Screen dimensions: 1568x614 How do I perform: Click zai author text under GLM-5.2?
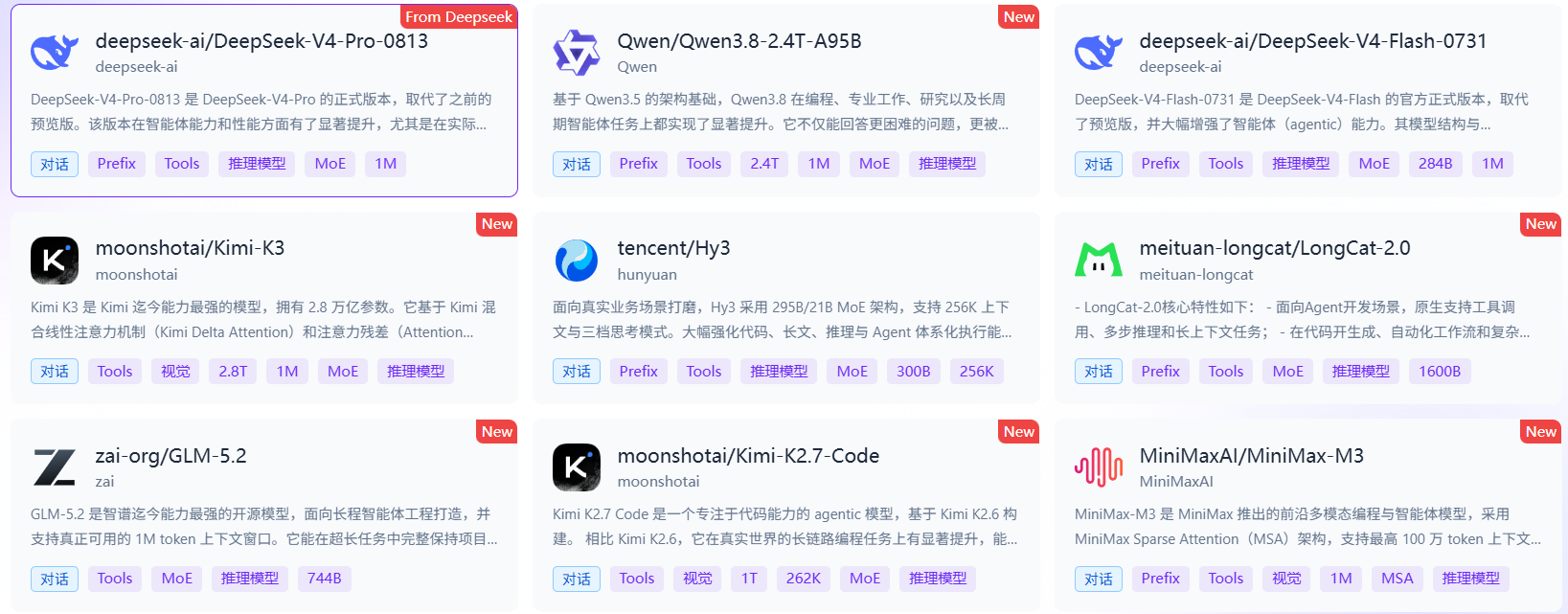coord(104,482)
